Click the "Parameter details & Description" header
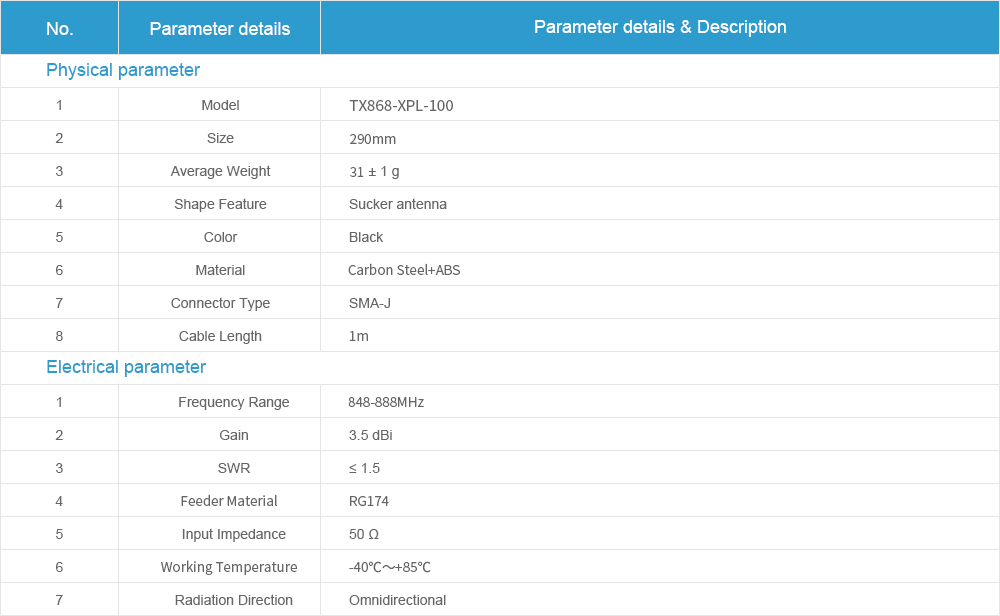Screen dimensions: 1000x616 pyautogui.click(x=660, y=27)
